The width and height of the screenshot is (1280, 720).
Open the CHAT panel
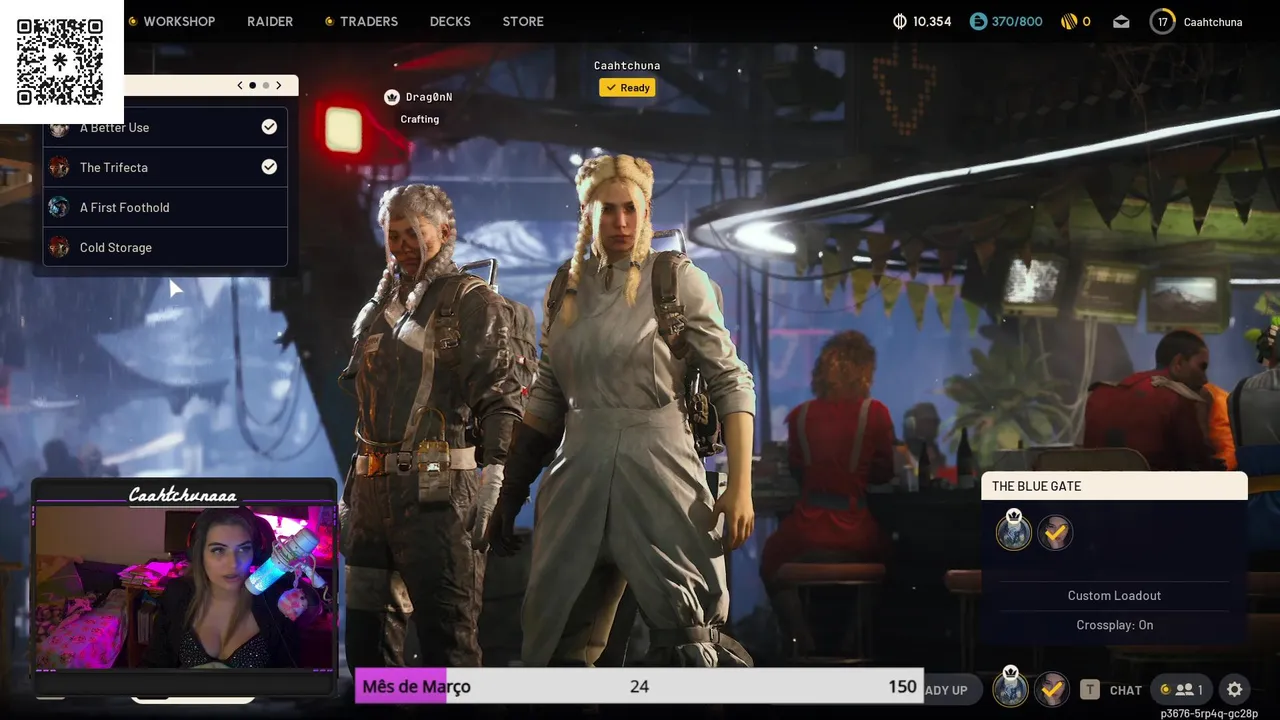pyautogui.click(x=1126, y=690)
